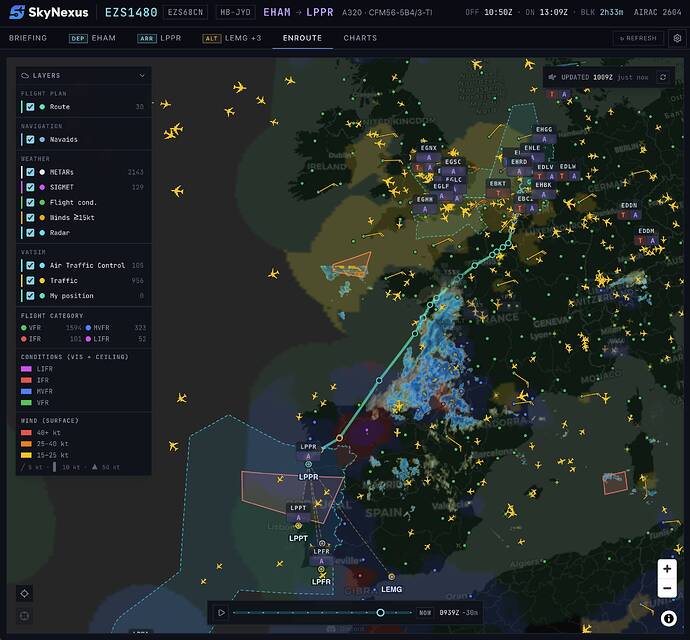The width and height of the screenshot is (690, 640).
Task: Disable the Traffic layer checkbox
Action: [x=30, y=280]
